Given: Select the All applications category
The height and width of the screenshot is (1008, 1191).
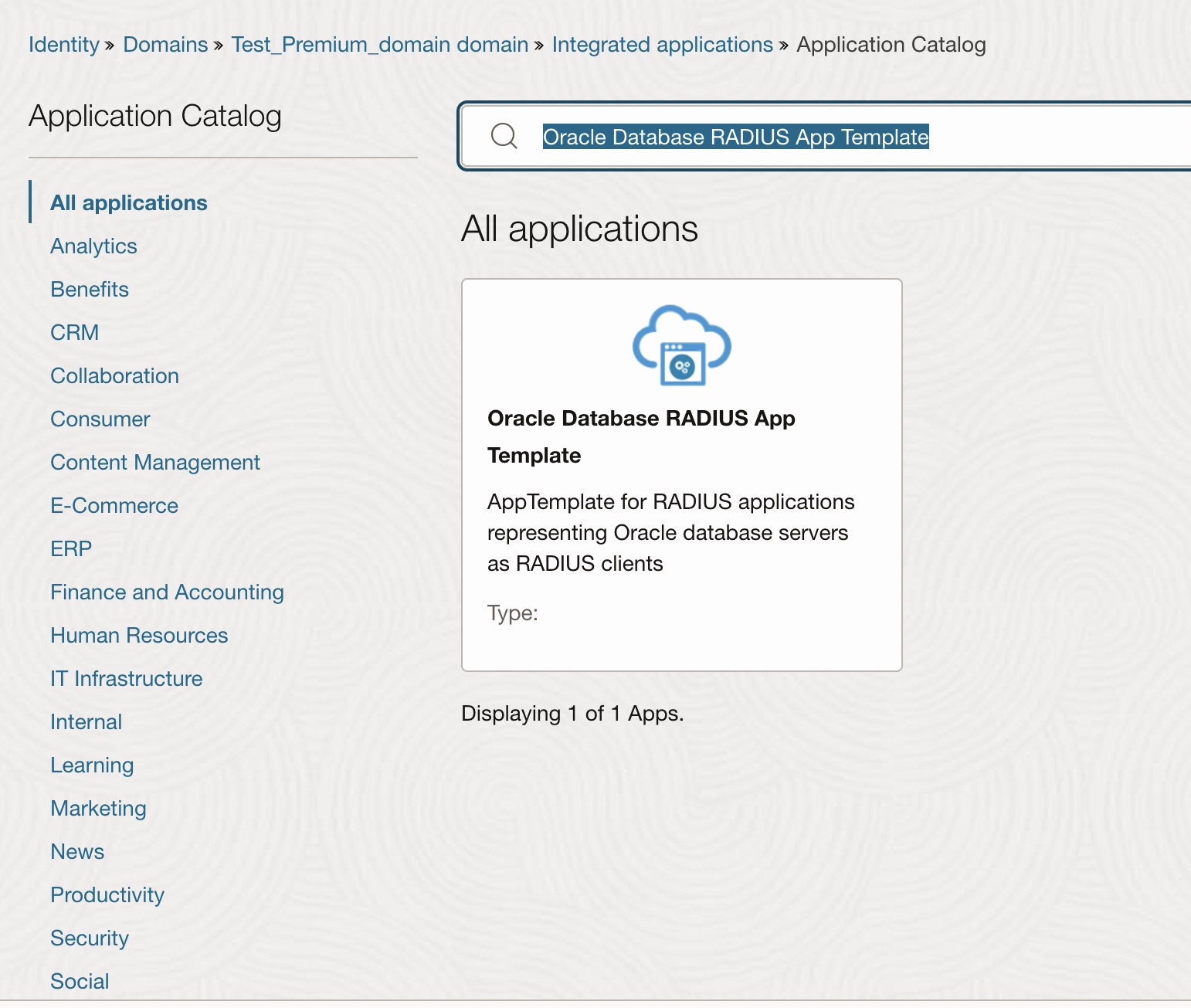Looking at the screenshot, I should (x=129, y=202).
